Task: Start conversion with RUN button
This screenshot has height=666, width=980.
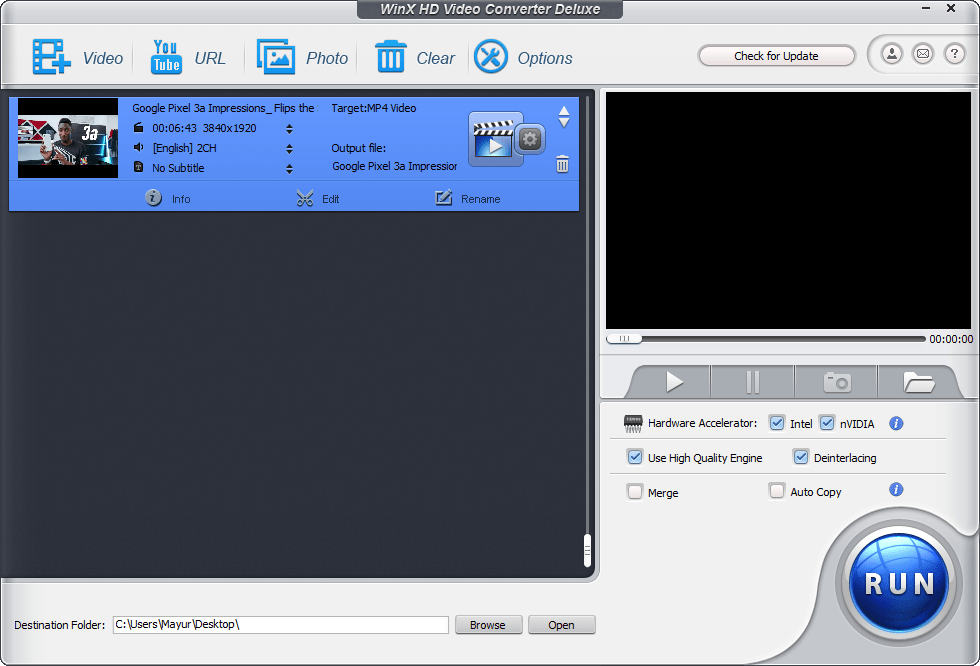Action: [x=899, y=584]
